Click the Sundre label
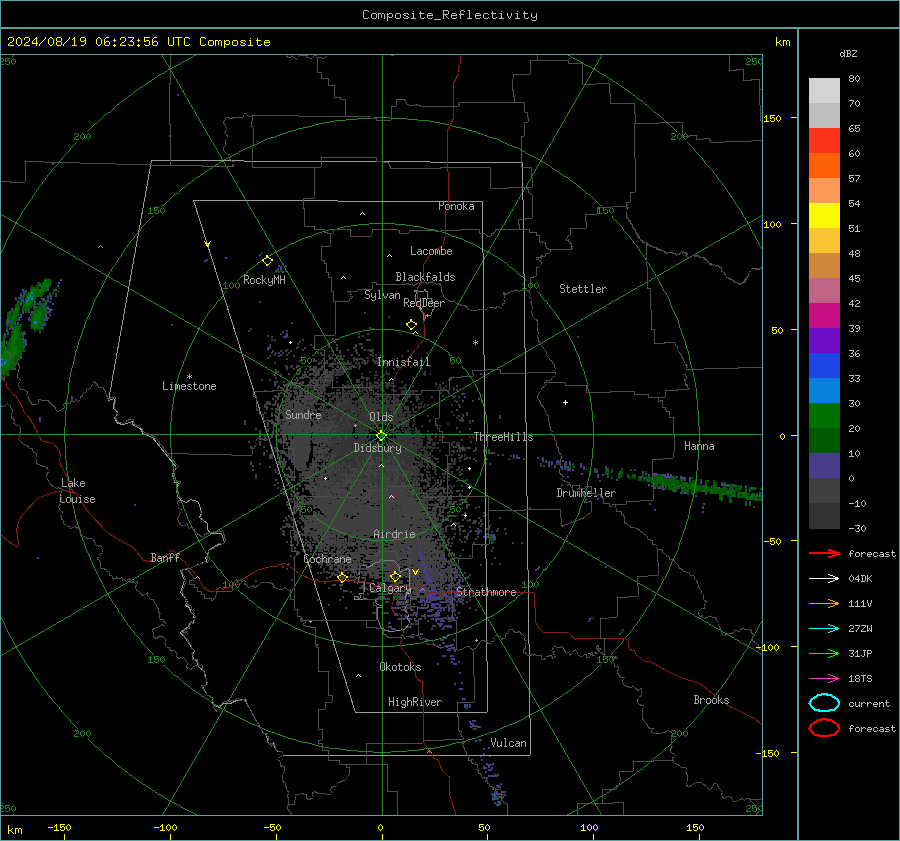The height and width of the screenshot is (841, 900). tap(303, 414)
